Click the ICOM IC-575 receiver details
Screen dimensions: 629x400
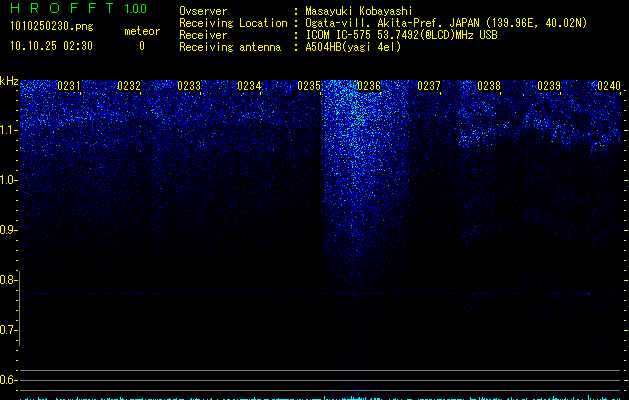[x=401, y=35]
